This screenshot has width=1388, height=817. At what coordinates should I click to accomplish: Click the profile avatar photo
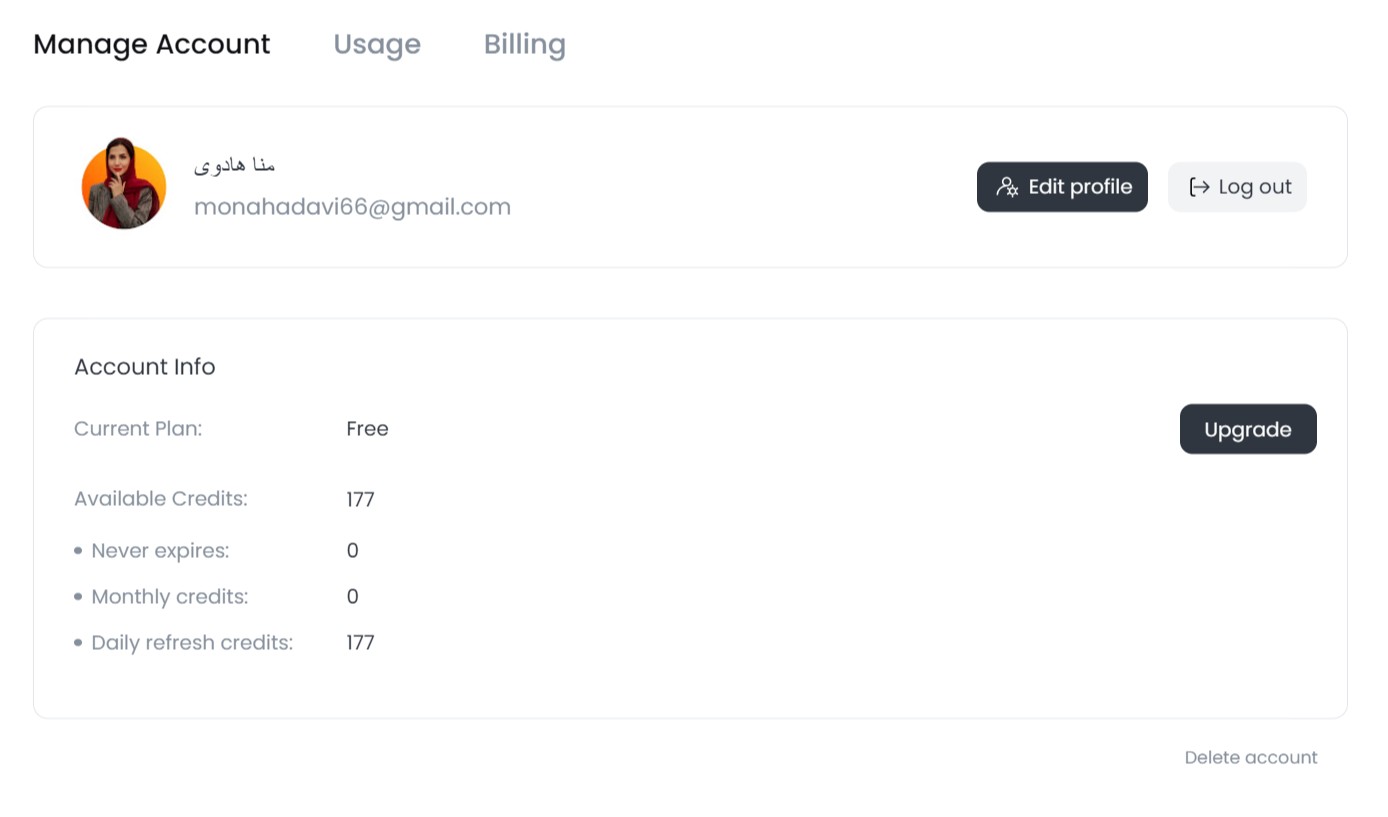click(124, 185)
